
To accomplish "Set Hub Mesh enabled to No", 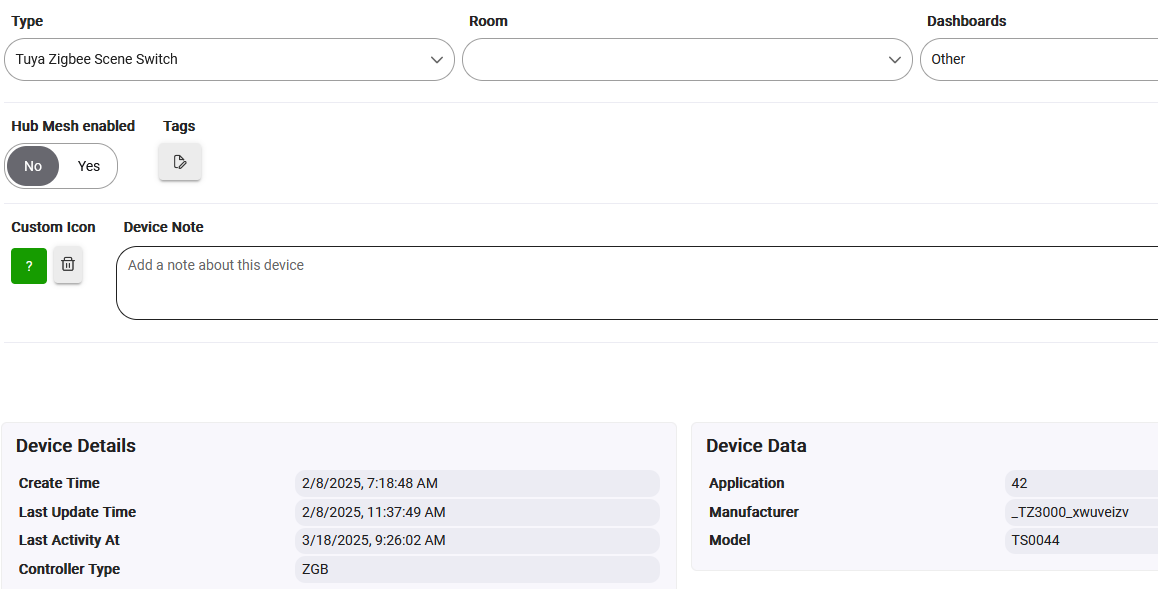I will point(33,166).
